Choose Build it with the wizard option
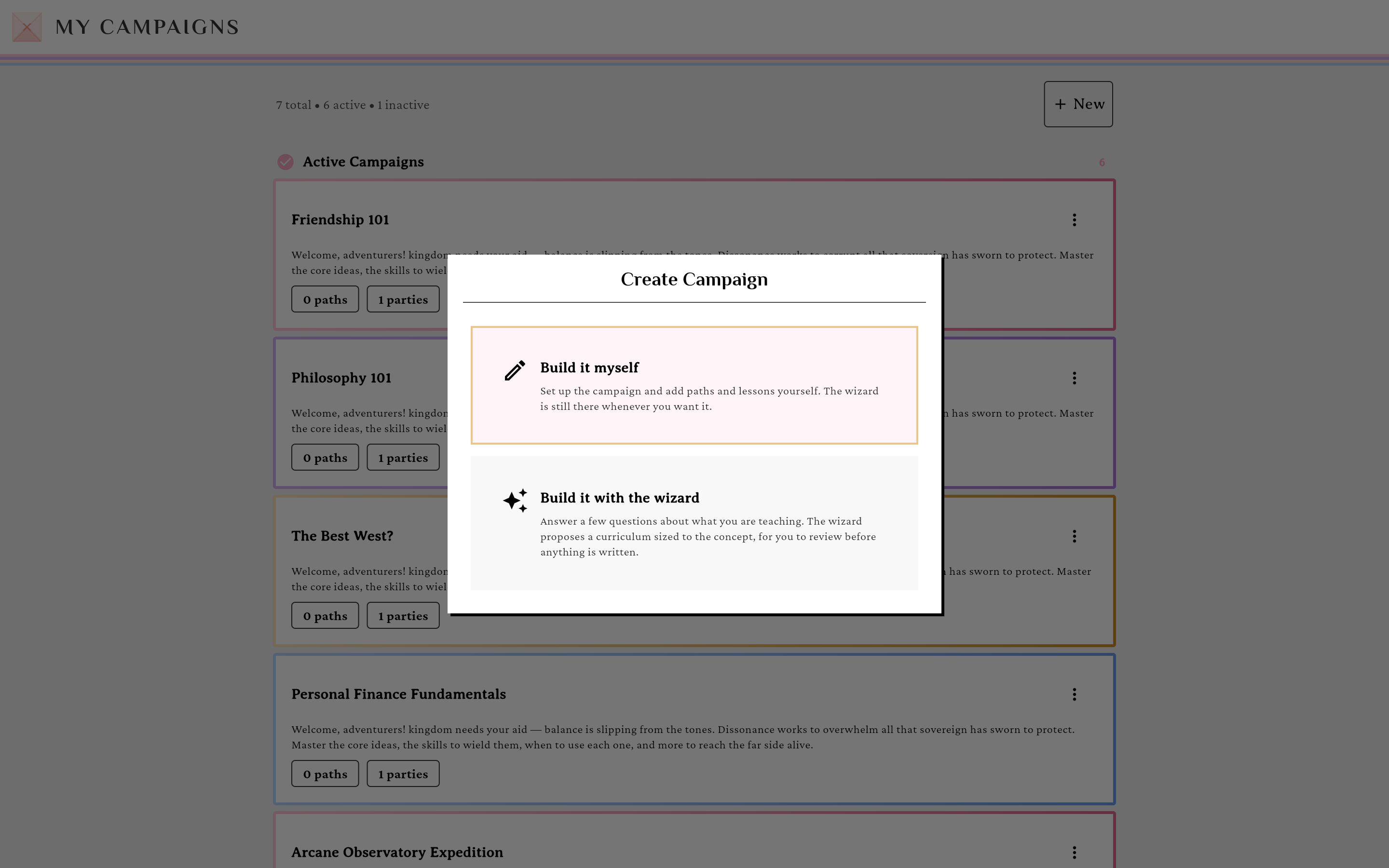1389x868 pixels. (x=694, y=523)
